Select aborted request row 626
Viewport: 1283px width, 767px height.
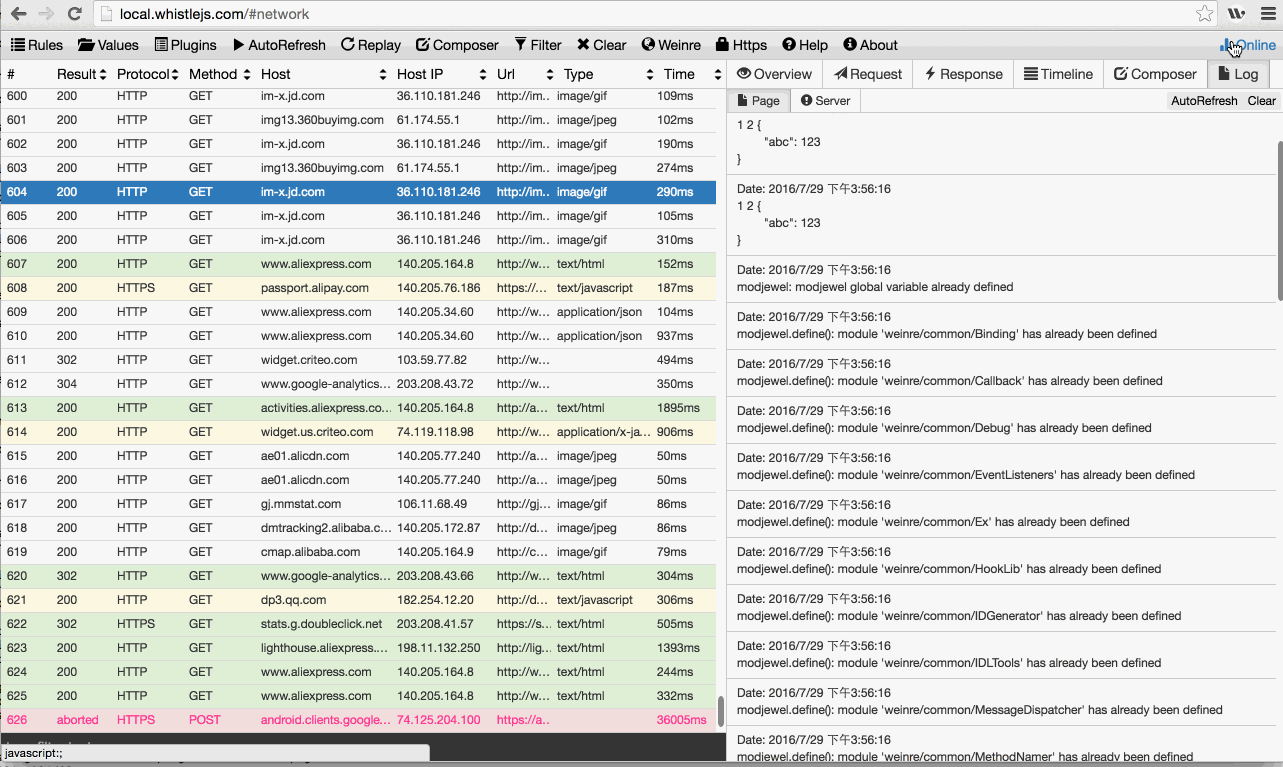click(x=358, y=720)
